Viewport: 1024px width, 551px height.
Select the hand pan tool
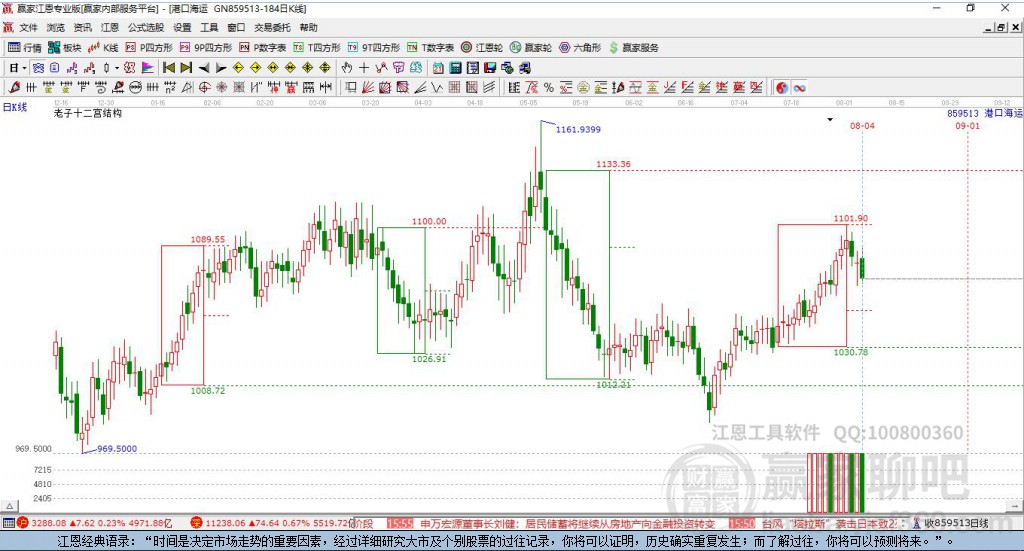pyautogui.click(x=347, y=68)
